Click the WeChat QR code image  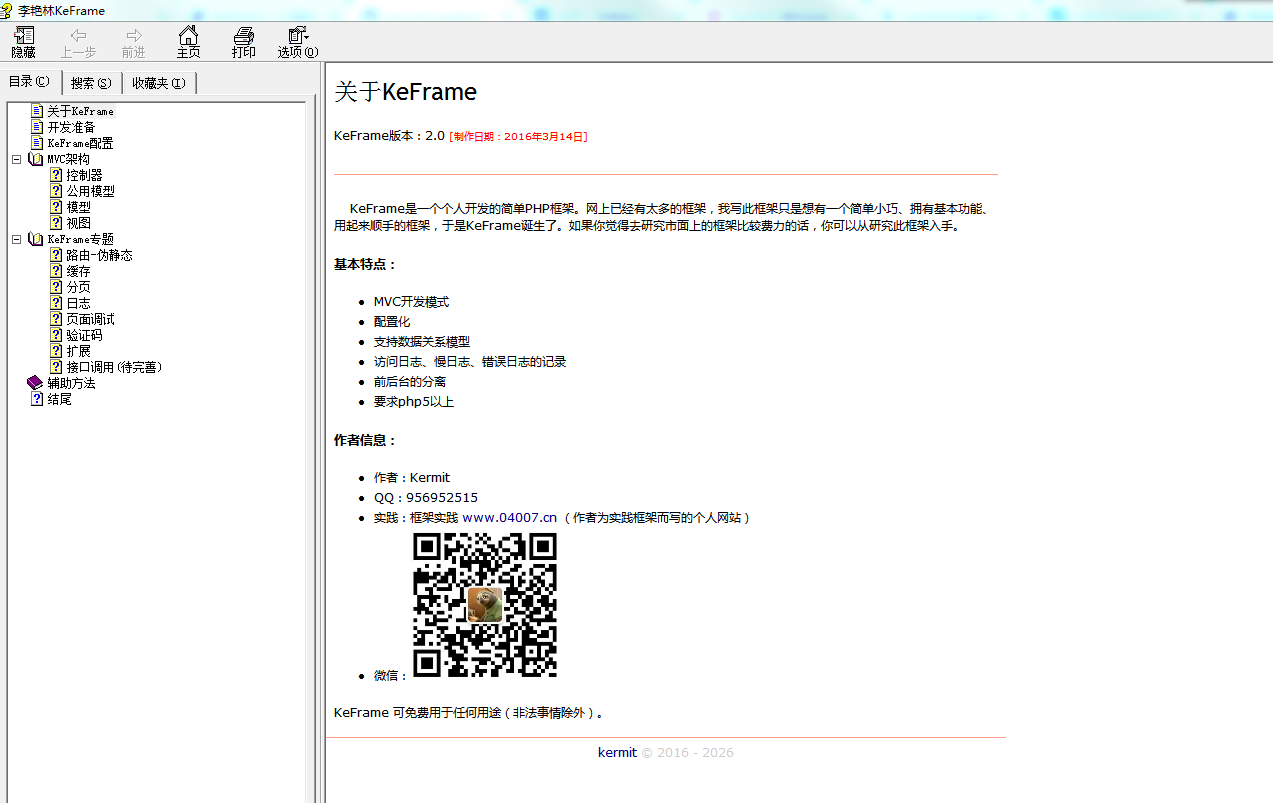[485, 604]
